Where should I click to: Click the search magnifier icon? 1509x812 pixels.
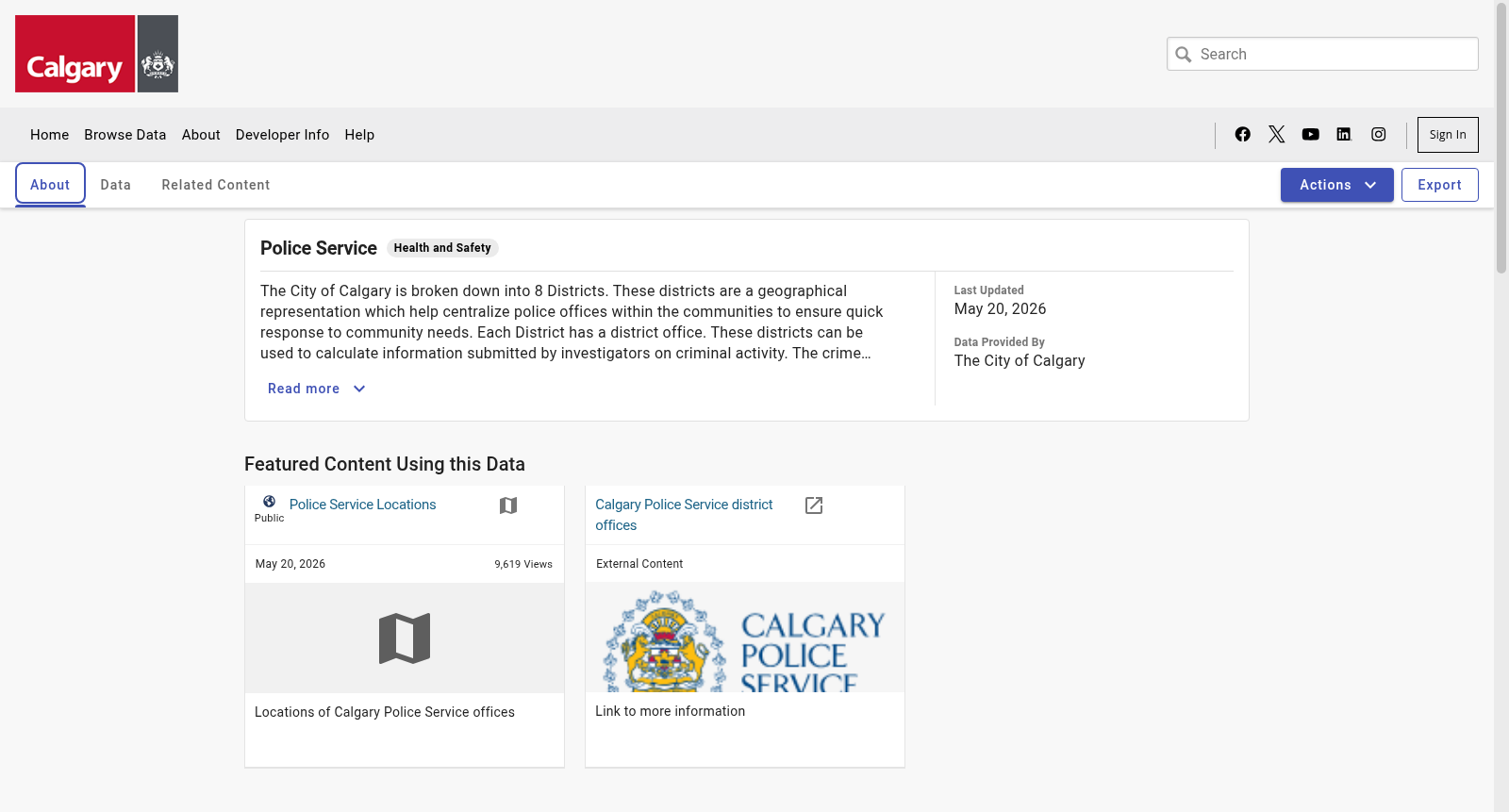click(x=1184, y=55)
